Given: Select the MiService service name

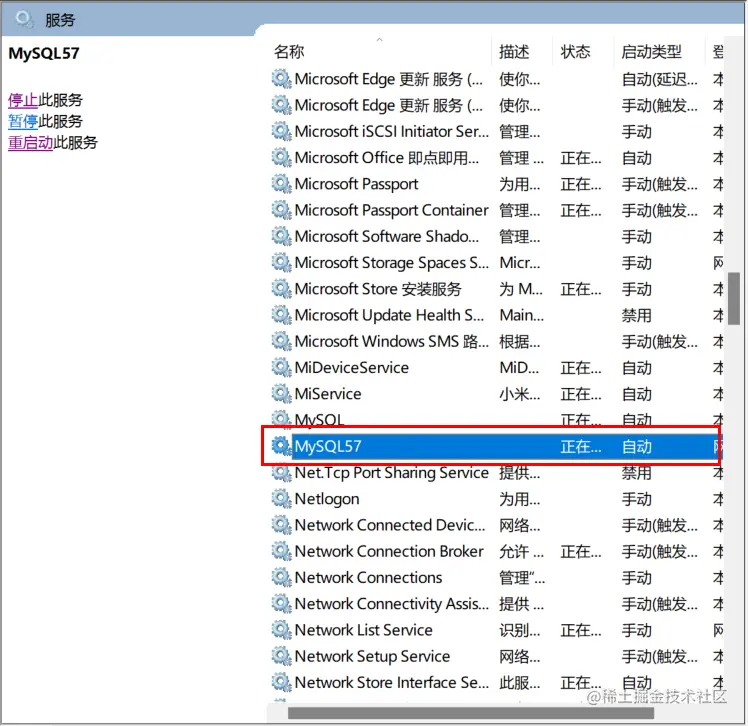Looking at the screenshot, I should point(328,394).
